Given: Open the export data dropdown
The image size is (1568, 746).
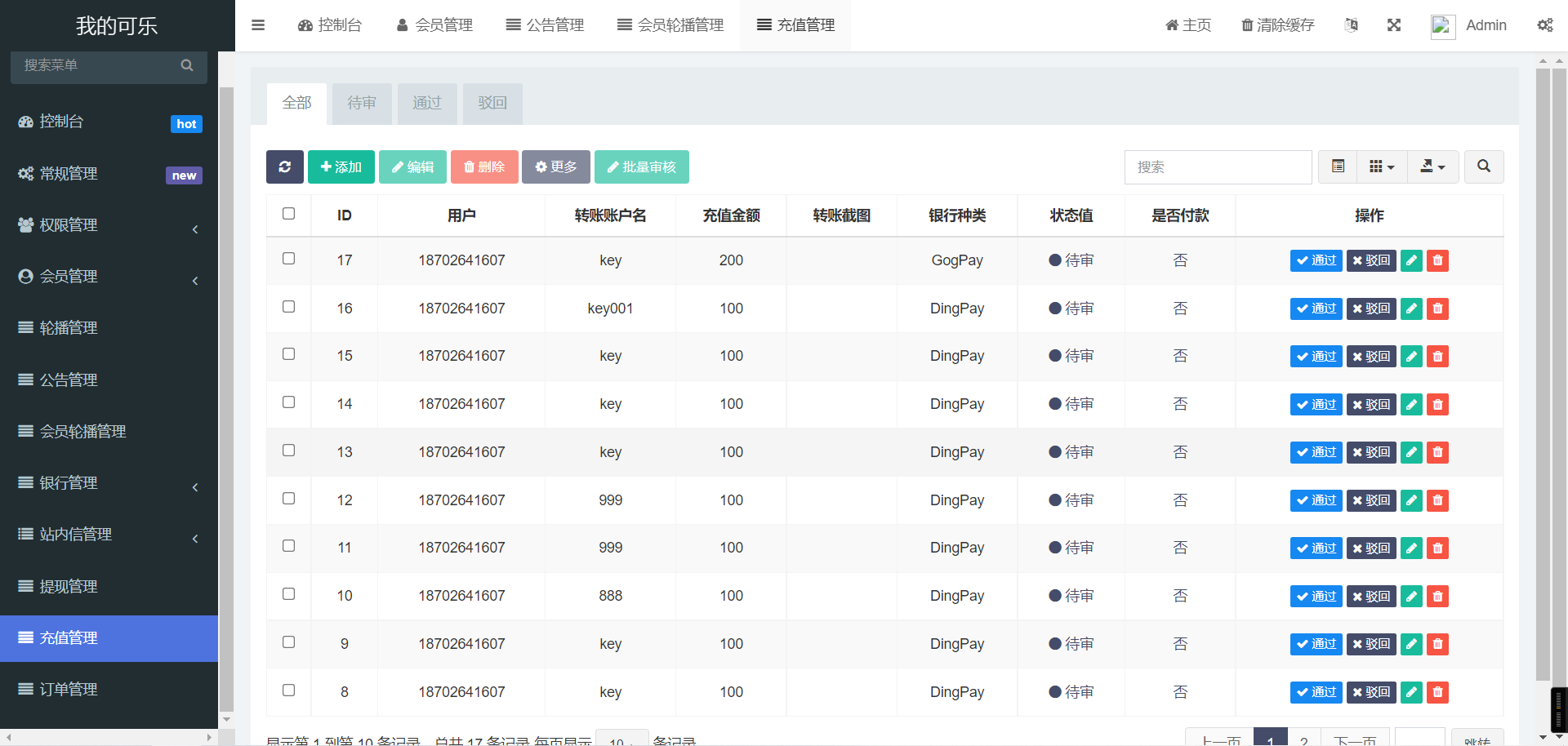Looking at the screenshot, I should [x=1432, y=167].
